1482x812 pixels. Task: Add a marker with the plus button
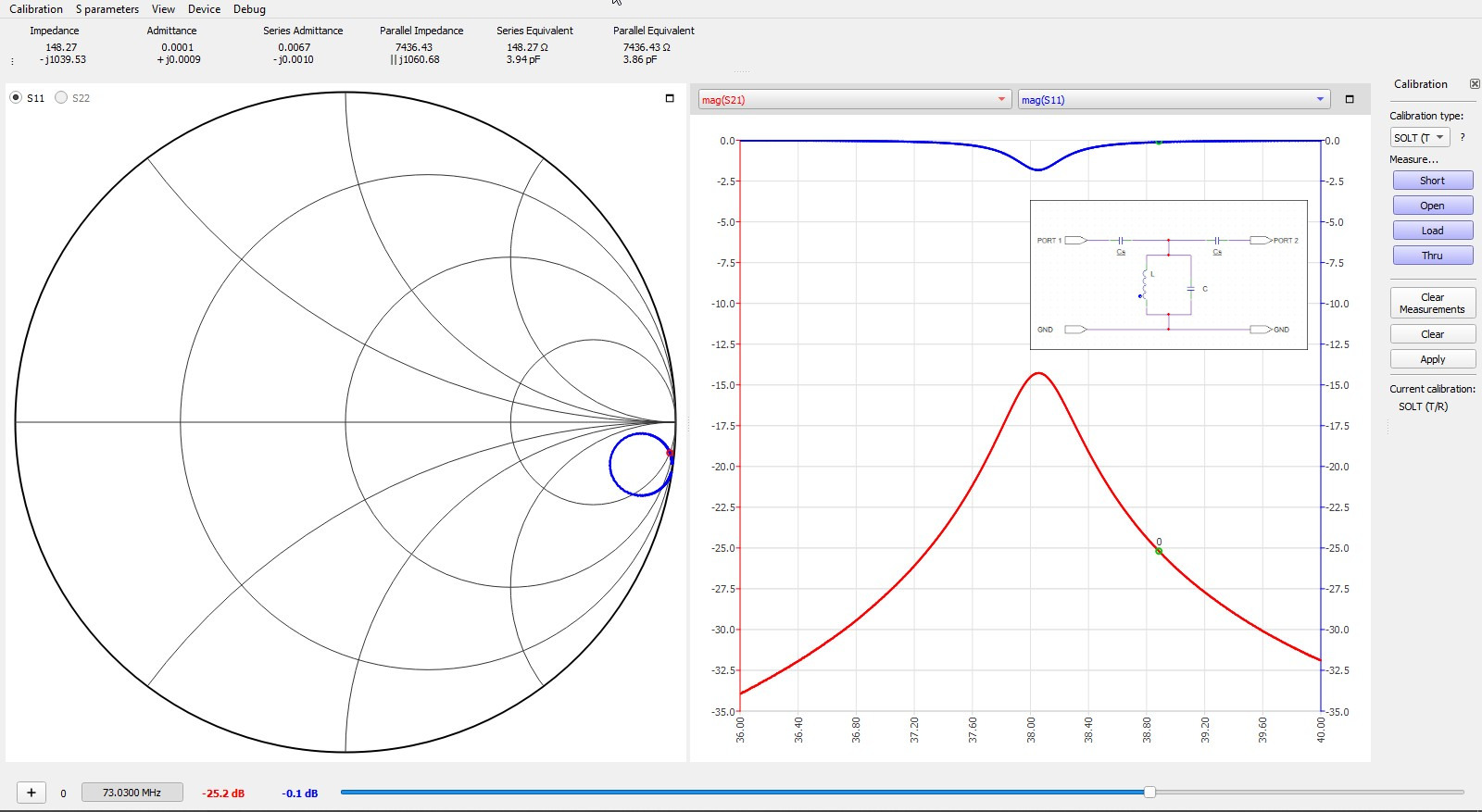pyautogui.click(x=31, y=793)
